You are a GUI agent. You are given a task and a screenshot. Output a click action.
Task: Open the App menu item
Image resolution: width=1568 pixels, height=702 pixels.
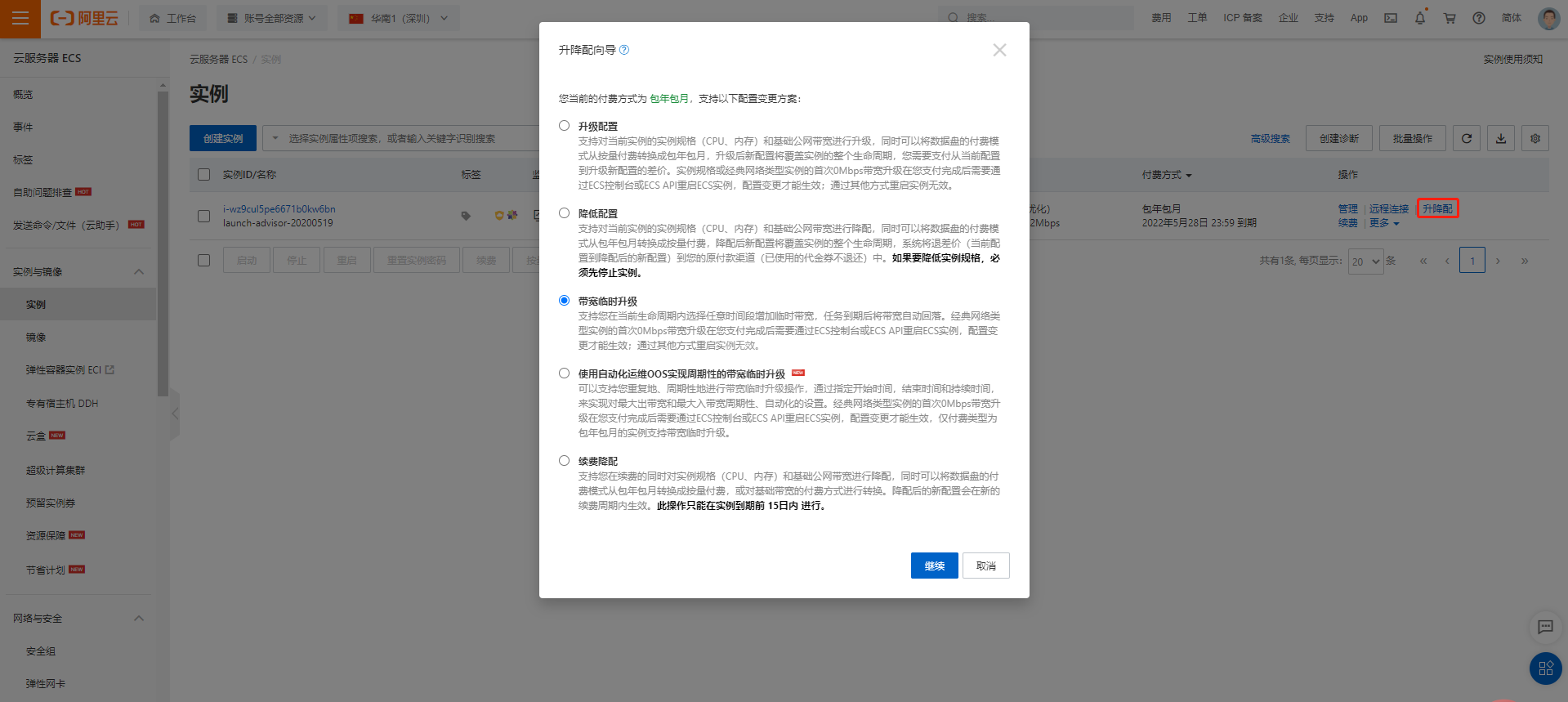tap(1359, 18)
